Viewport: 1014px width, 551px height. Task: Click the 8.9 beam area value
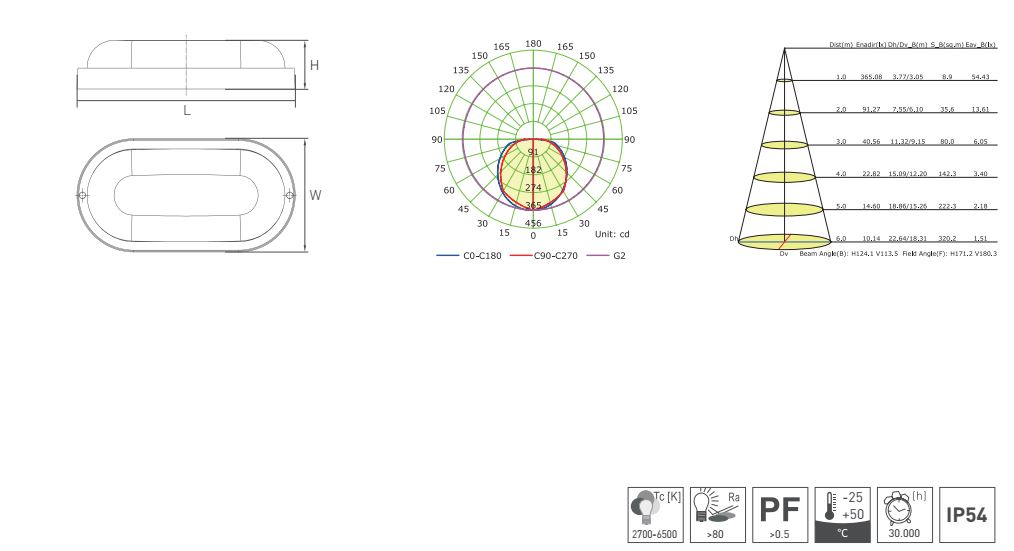click(947, 77)
